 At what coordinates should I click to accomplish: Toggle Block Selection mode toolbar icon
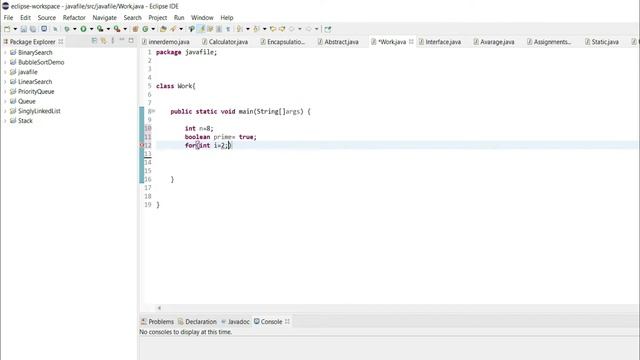[219, 29]
